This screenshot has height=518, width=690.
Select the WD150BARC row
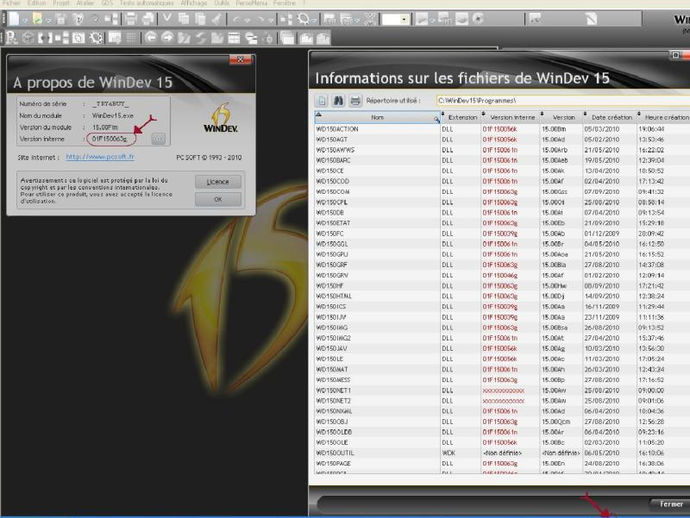pos(502,160)
